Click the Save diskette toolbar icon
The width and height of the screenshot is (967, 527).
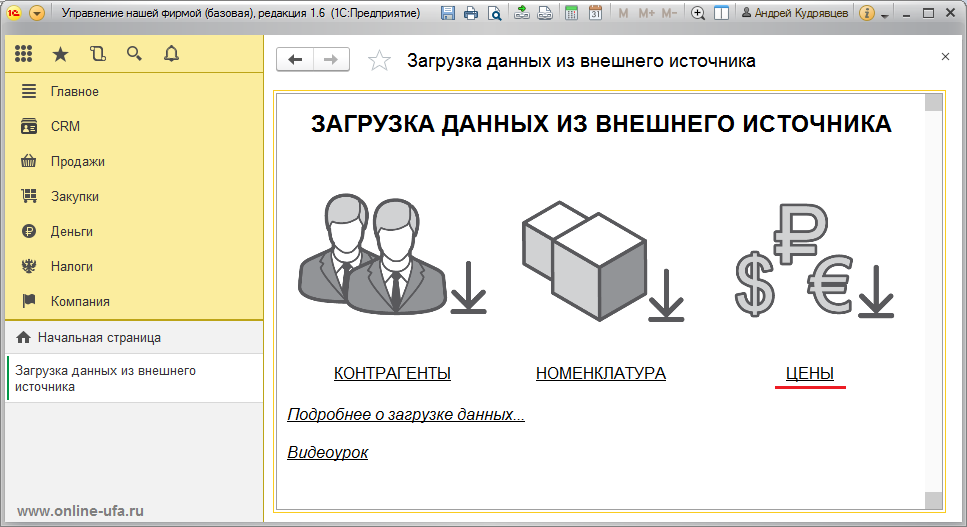448,13
